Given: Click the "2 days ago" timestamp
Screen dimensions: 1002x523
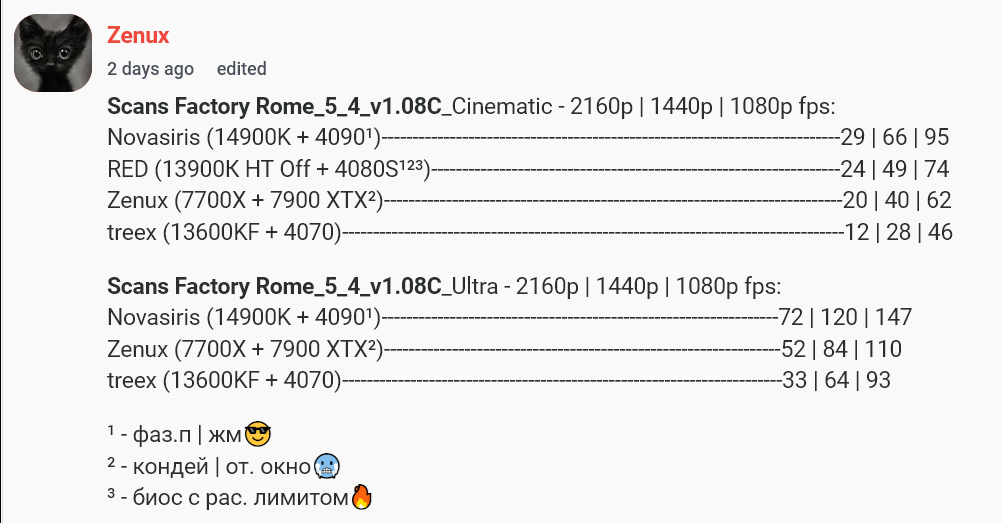Looking at the screenshot, I should pos(150,69).
